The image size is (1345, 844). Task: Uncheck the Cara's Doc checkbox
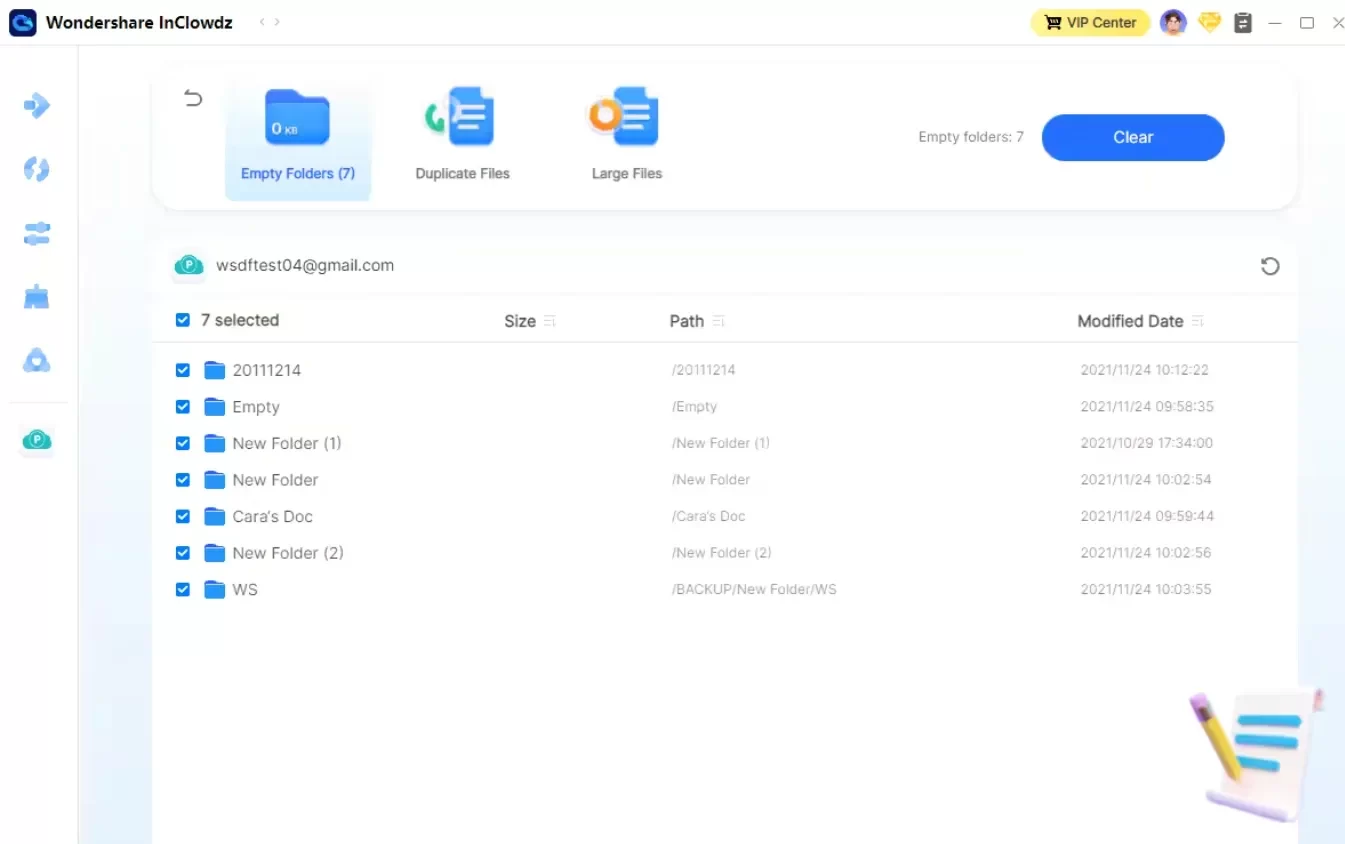(x=182, y=516)
